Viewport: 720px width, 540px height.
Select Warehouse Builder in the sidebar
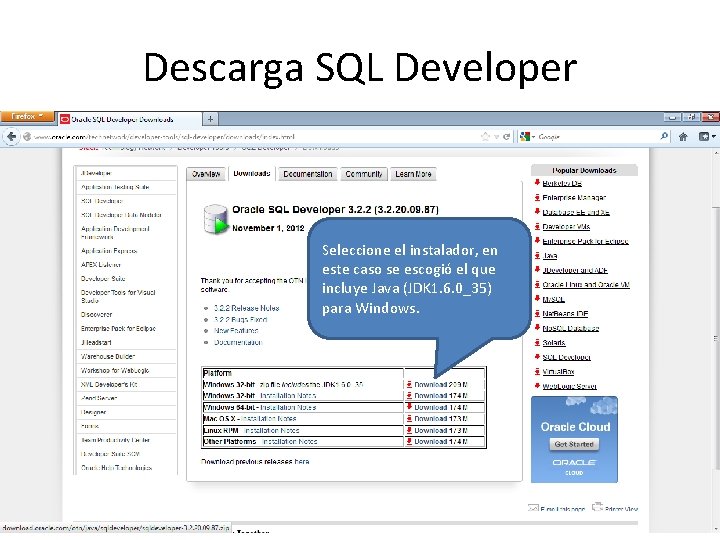pos(108,356)
